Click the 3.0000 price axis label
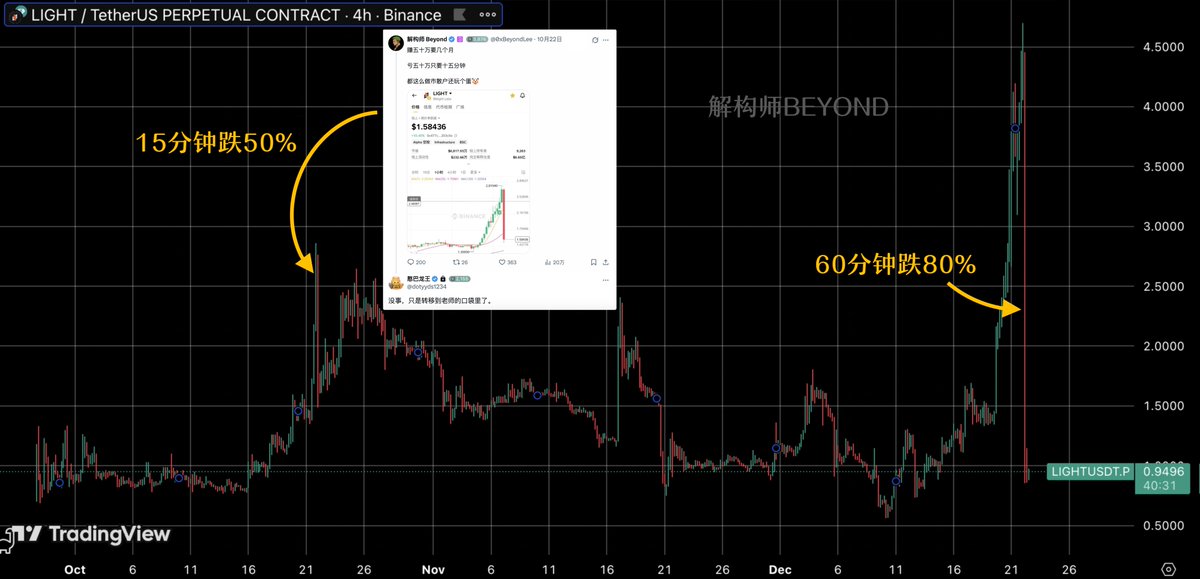The image size is (1200, 579). [1162, 226]
